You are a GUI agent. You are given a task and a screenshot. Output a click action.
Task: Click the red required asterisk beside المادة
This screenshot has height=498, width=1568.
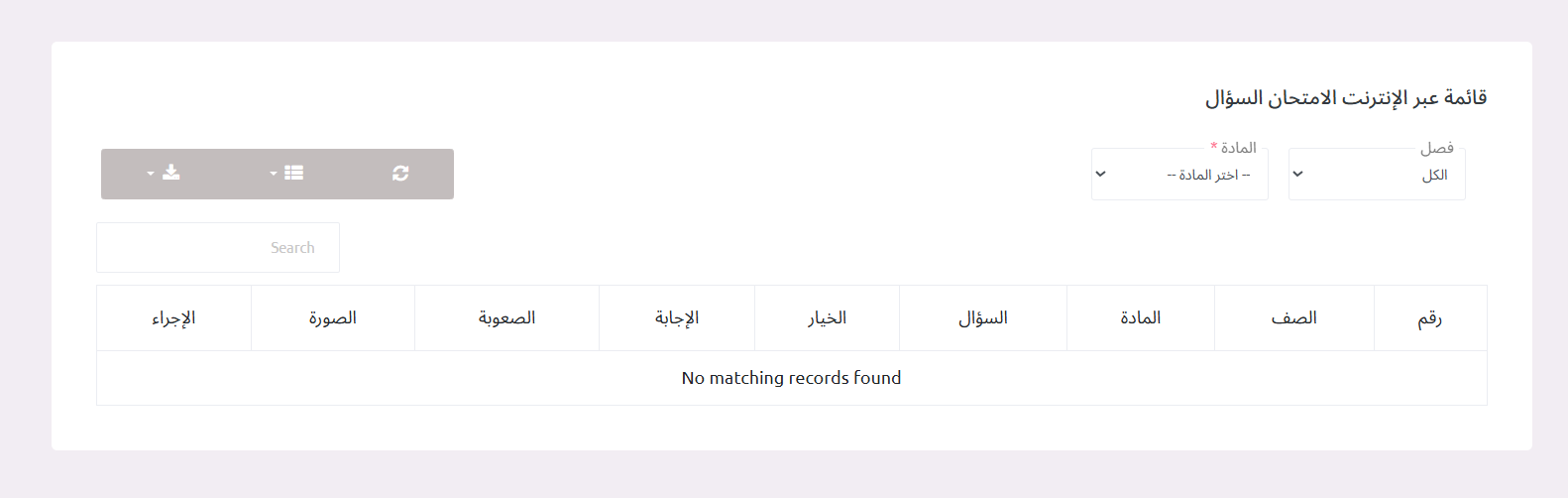(1214, 146)
